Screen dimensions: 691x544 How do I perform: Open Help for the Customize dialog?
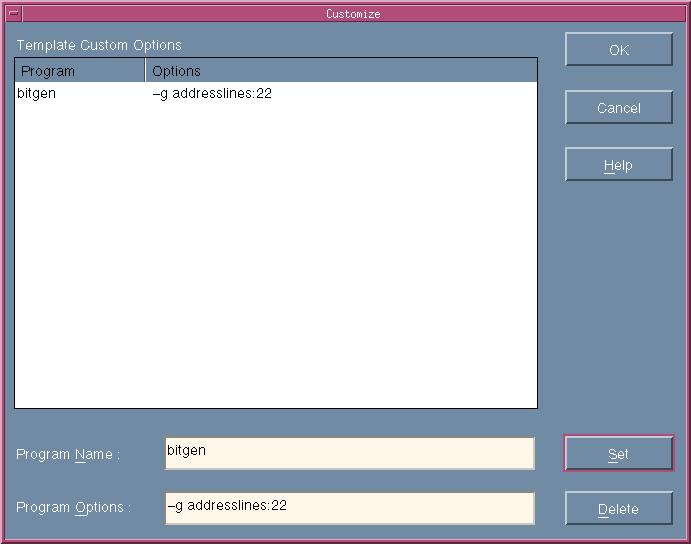(618, 165)
